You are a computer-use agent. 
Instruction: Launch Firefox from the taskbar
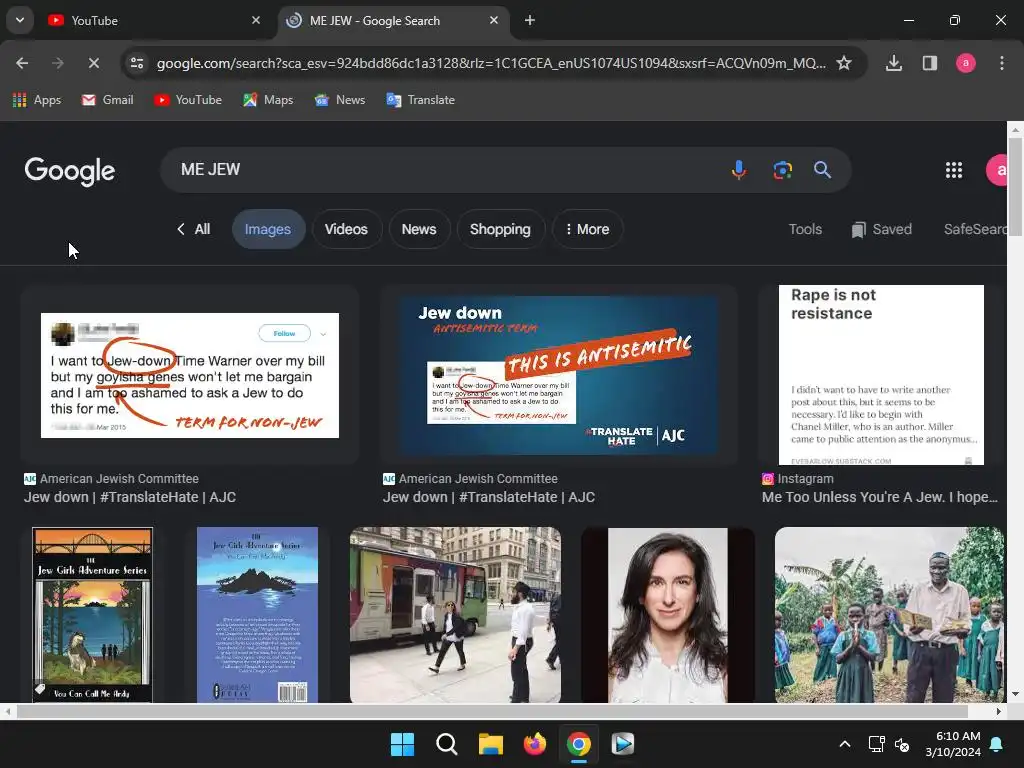coord(535,744)
